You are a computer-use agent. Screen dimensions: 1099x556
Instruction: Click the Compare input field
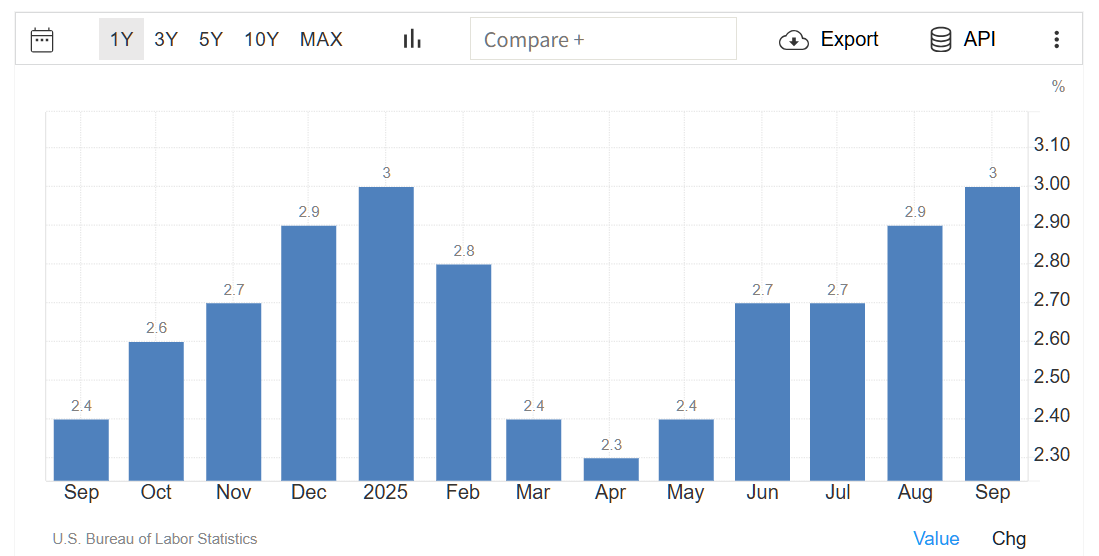(603, 40)
